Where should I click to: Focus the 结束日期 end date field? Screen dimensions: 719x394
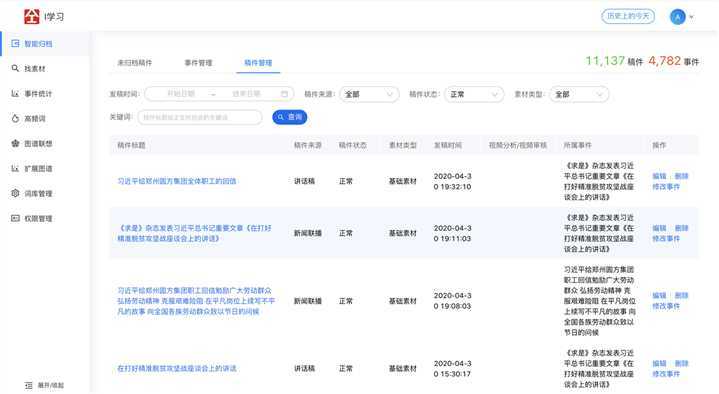(x=246, y=94)
